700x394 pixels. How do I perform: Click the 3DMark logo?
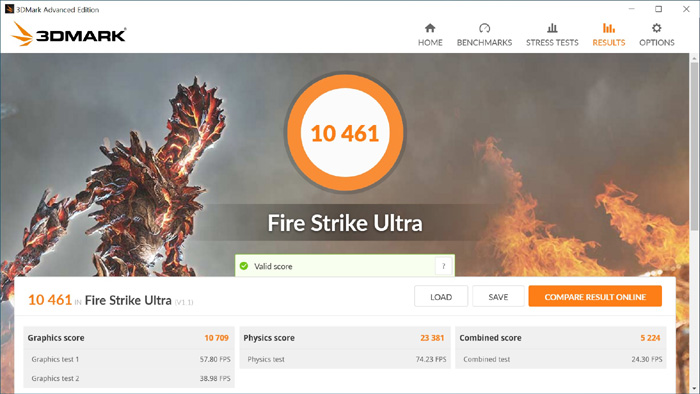coord(68,34)
